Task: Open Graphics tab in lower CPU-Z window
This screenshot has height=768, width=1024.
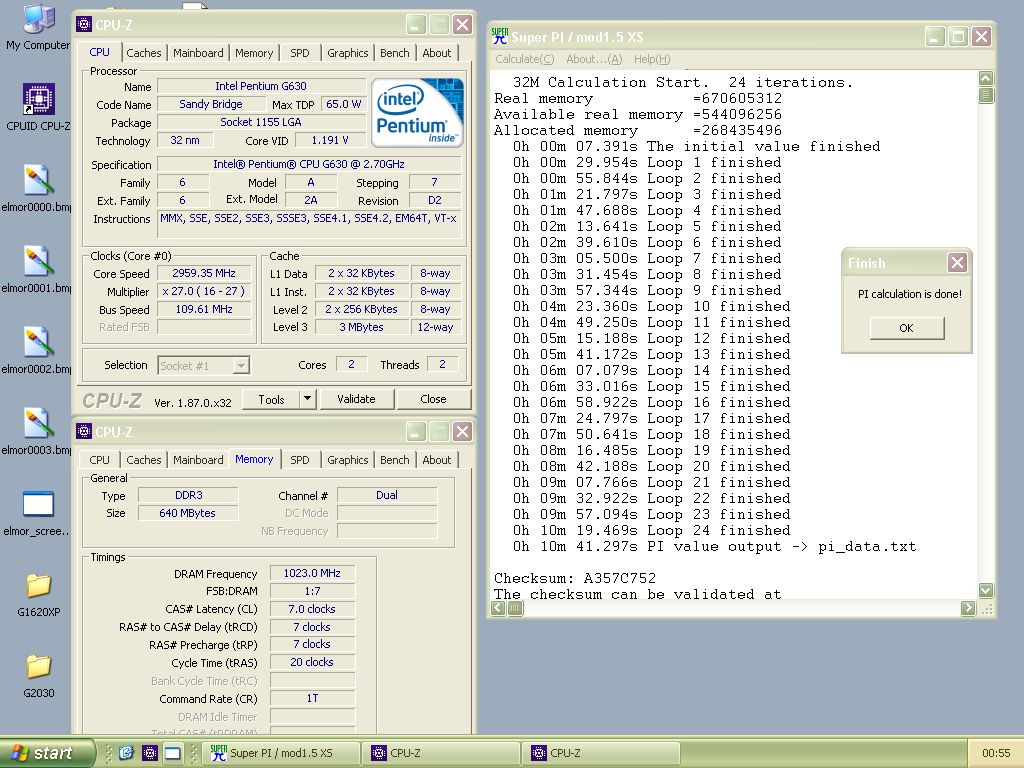Action: pos(347,460)
